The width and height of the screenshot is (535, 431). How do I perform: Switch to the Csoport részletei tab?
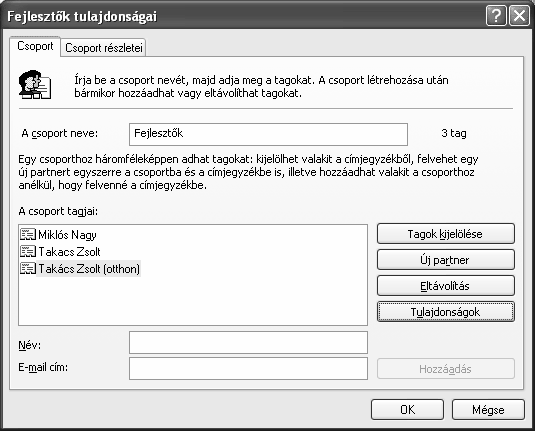(104, 48)
